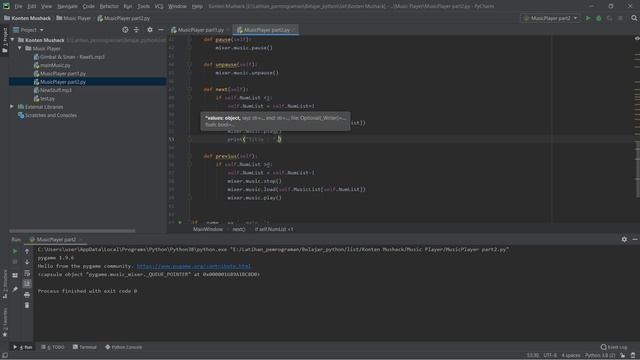
Task: Click the line:column cursor position in status bar
Action: click(x=532, y=356)
